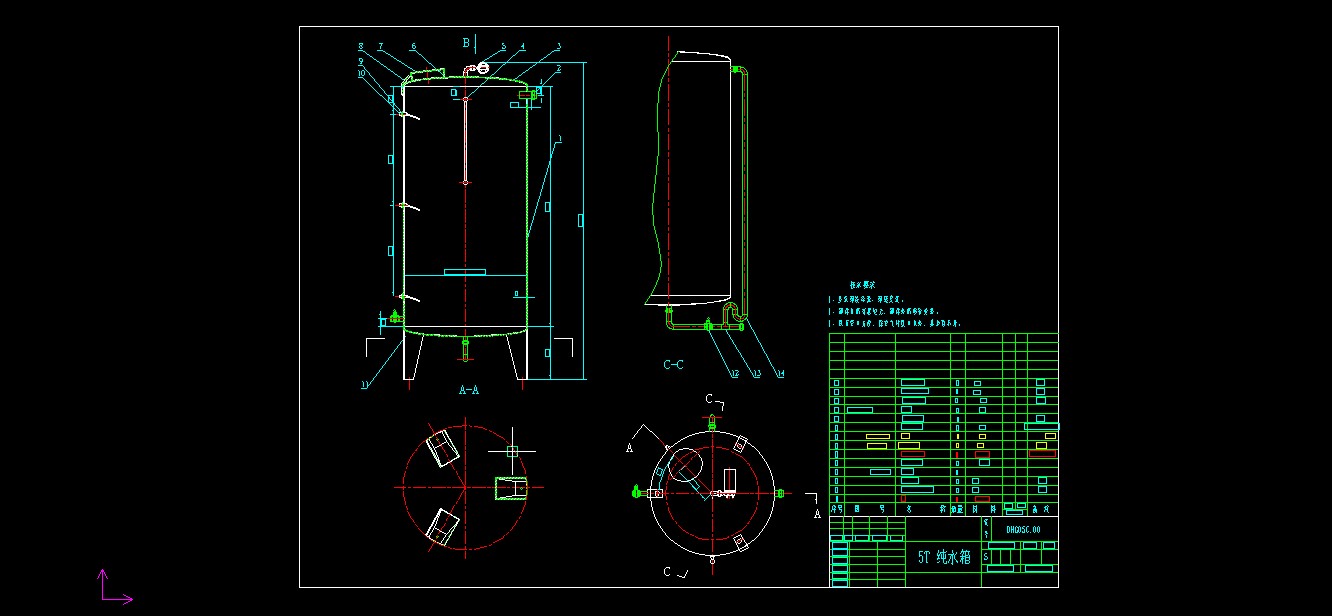Select the "C-C" section view label

[674, 365]
